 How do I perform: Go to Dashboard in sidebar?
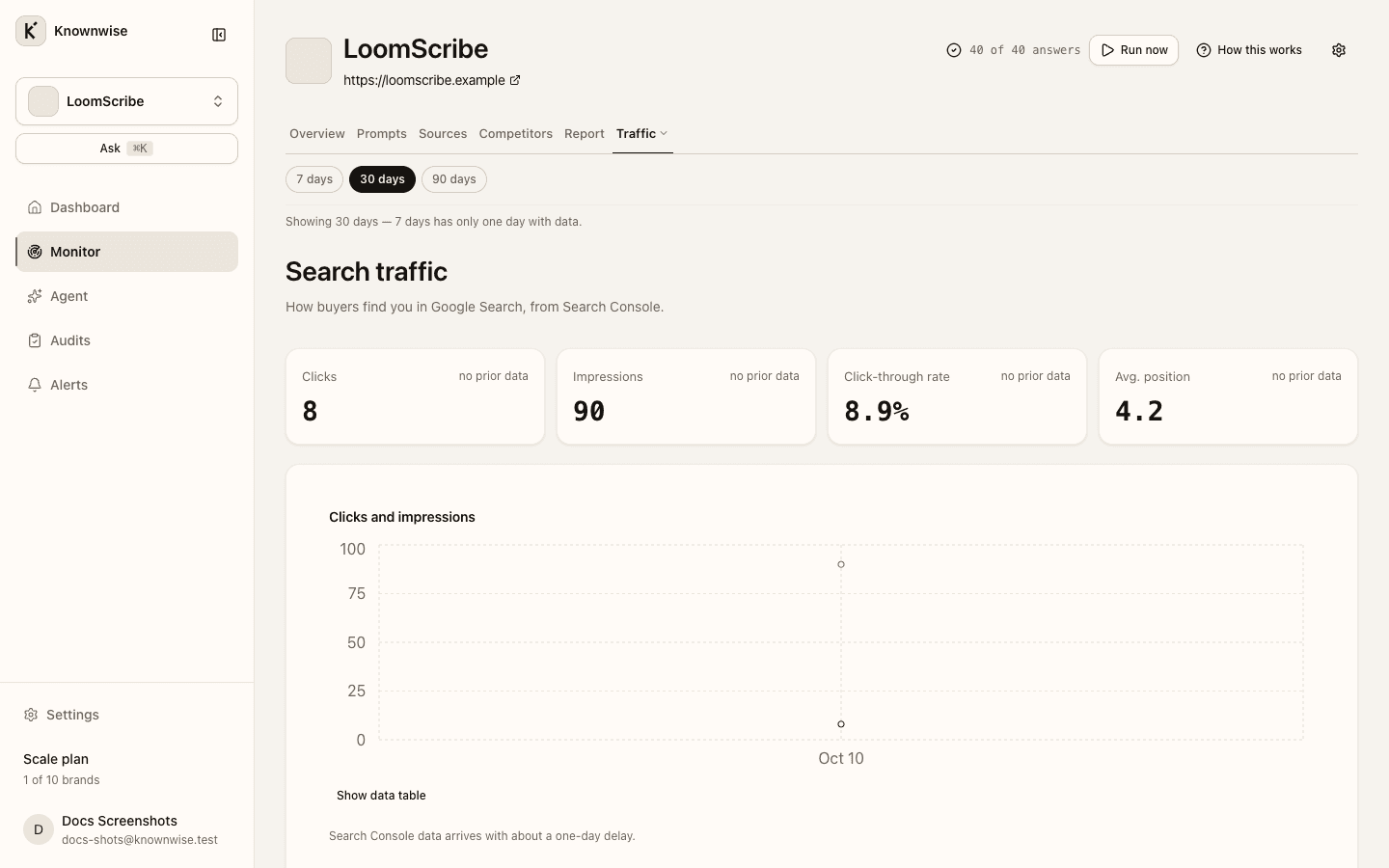point(126,207)
